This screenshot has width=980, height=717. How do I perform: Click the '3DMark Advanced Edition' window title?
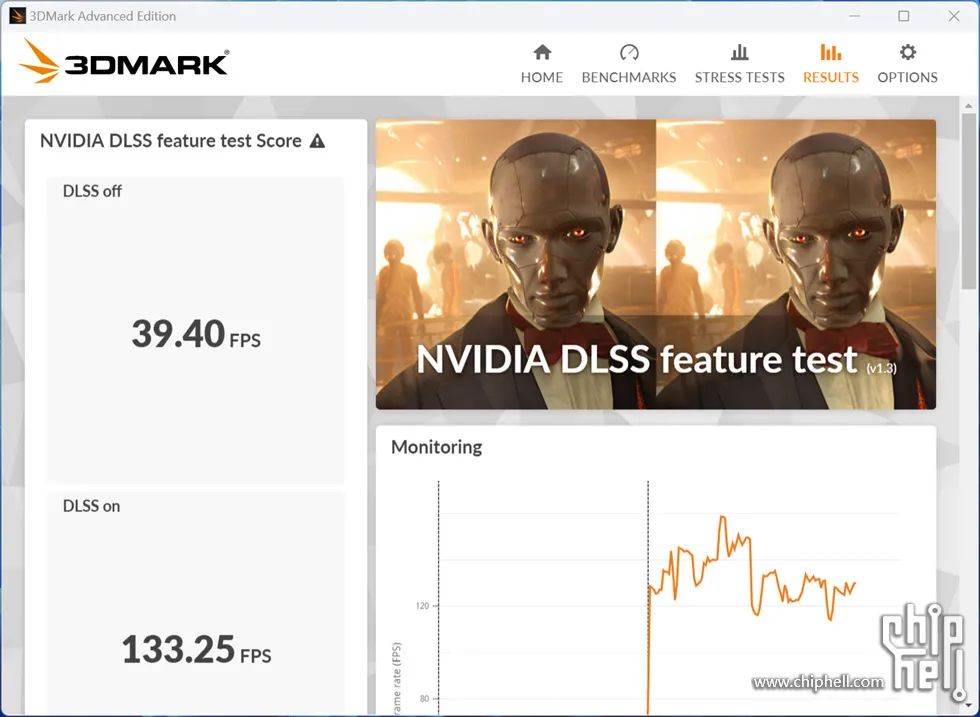pos(102,16)
